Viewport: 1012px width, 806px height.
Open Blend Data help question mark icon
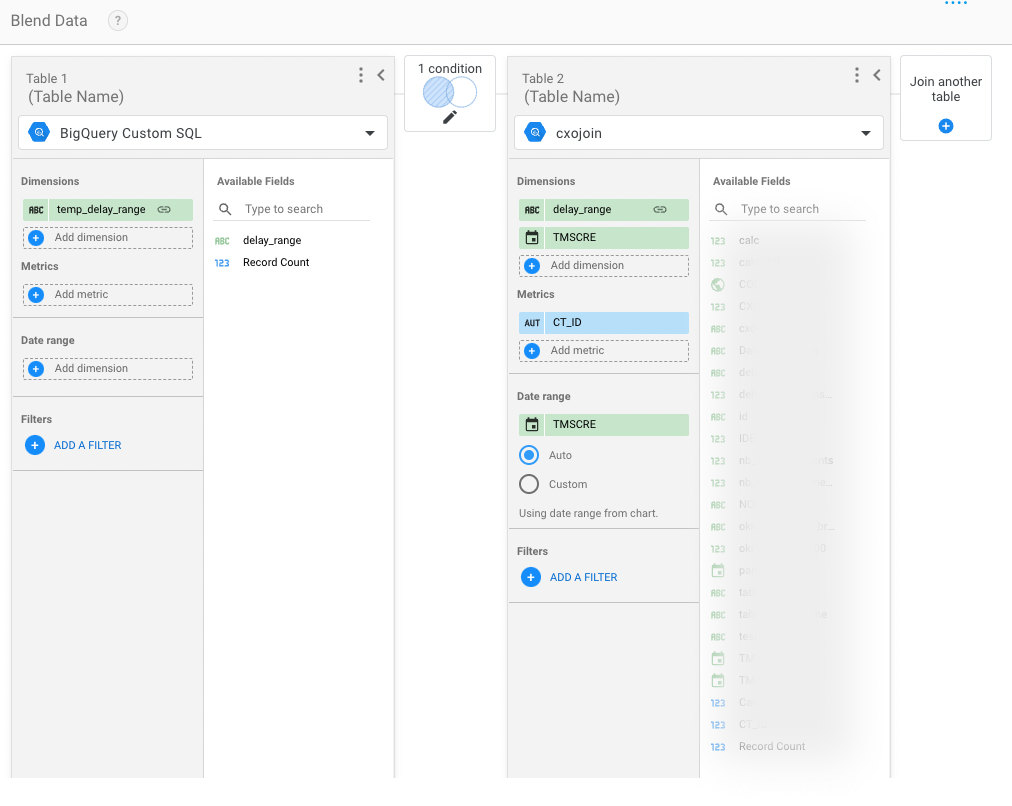click(x=117, y=21)
